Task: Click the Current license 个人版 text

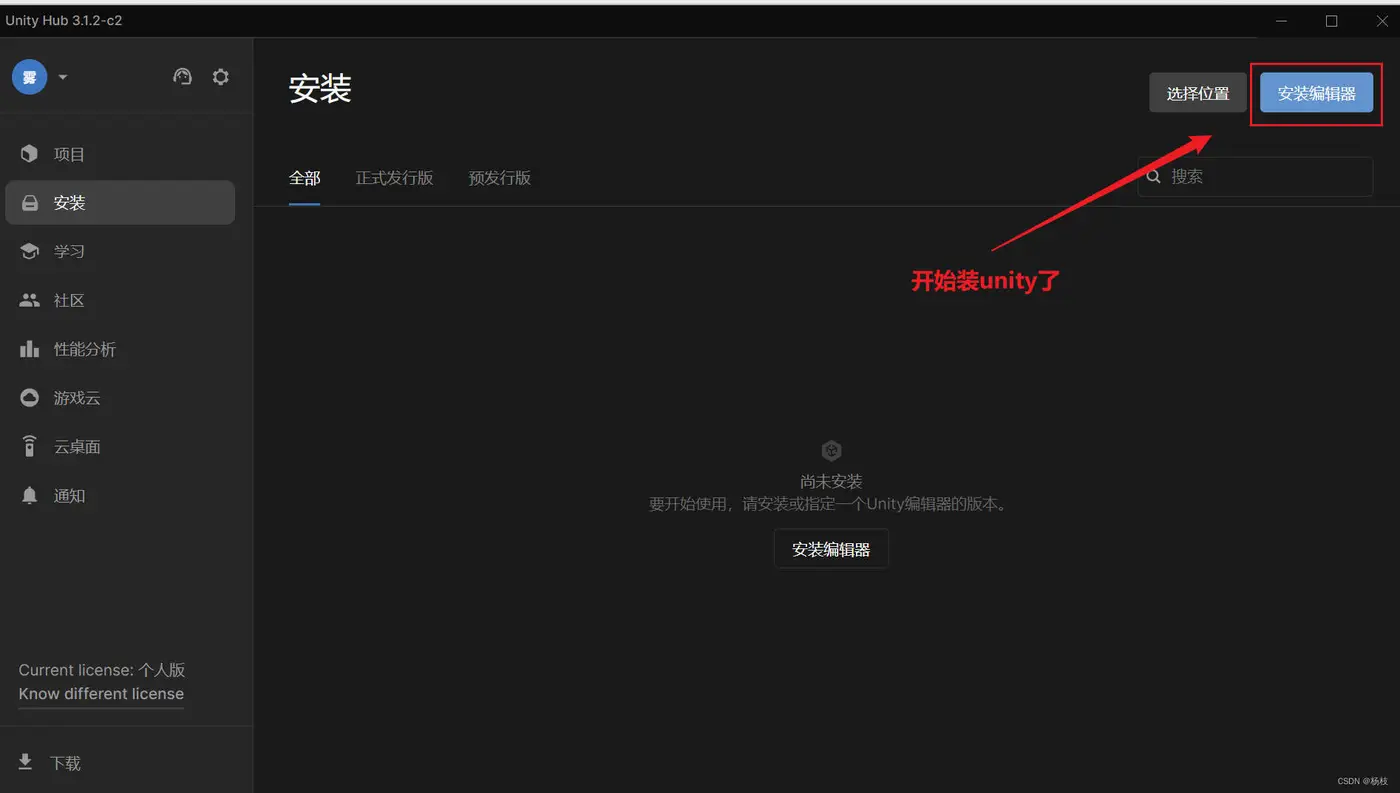Action: [x=102, y=670]
